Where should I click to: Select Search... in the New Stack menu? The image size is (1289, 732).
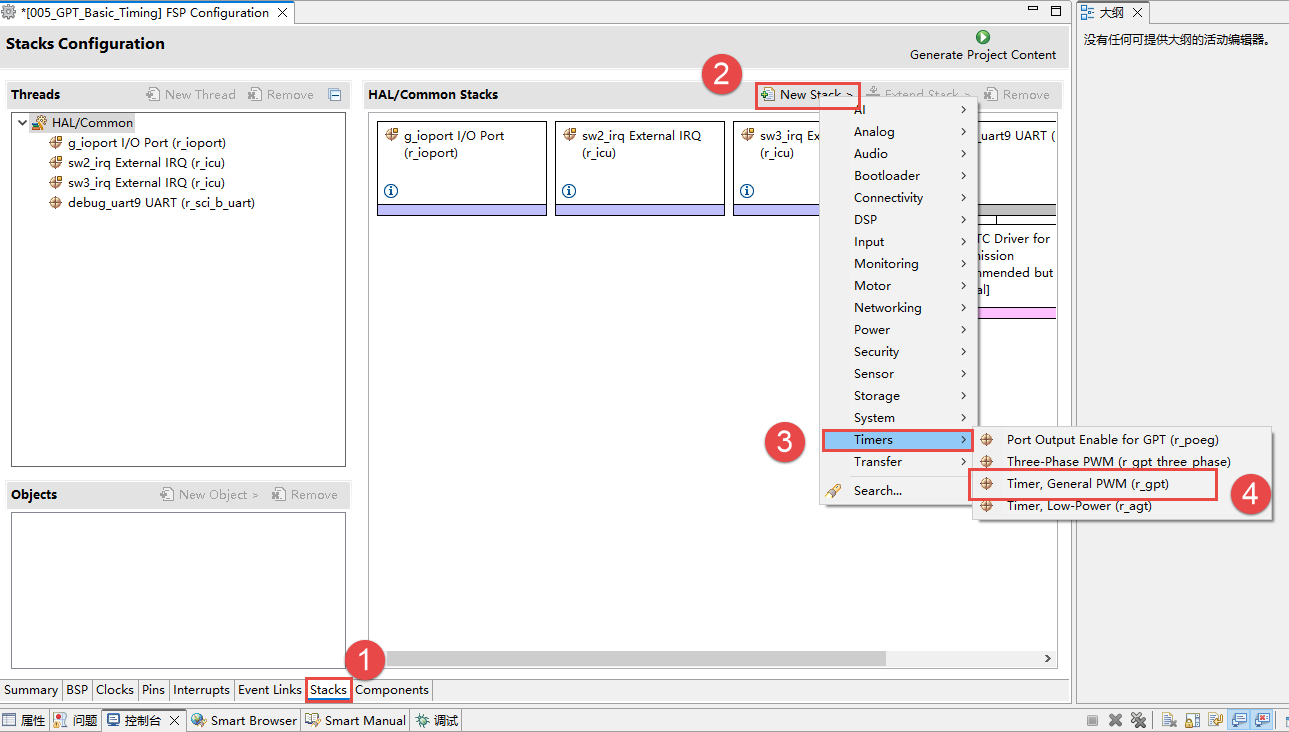click(898, 491)
